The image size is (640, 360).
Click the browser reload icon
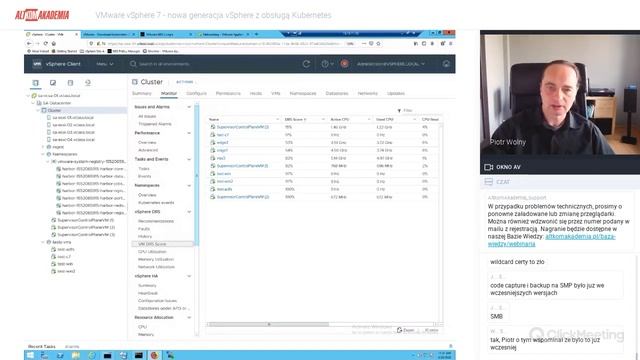tap(46, 44)
